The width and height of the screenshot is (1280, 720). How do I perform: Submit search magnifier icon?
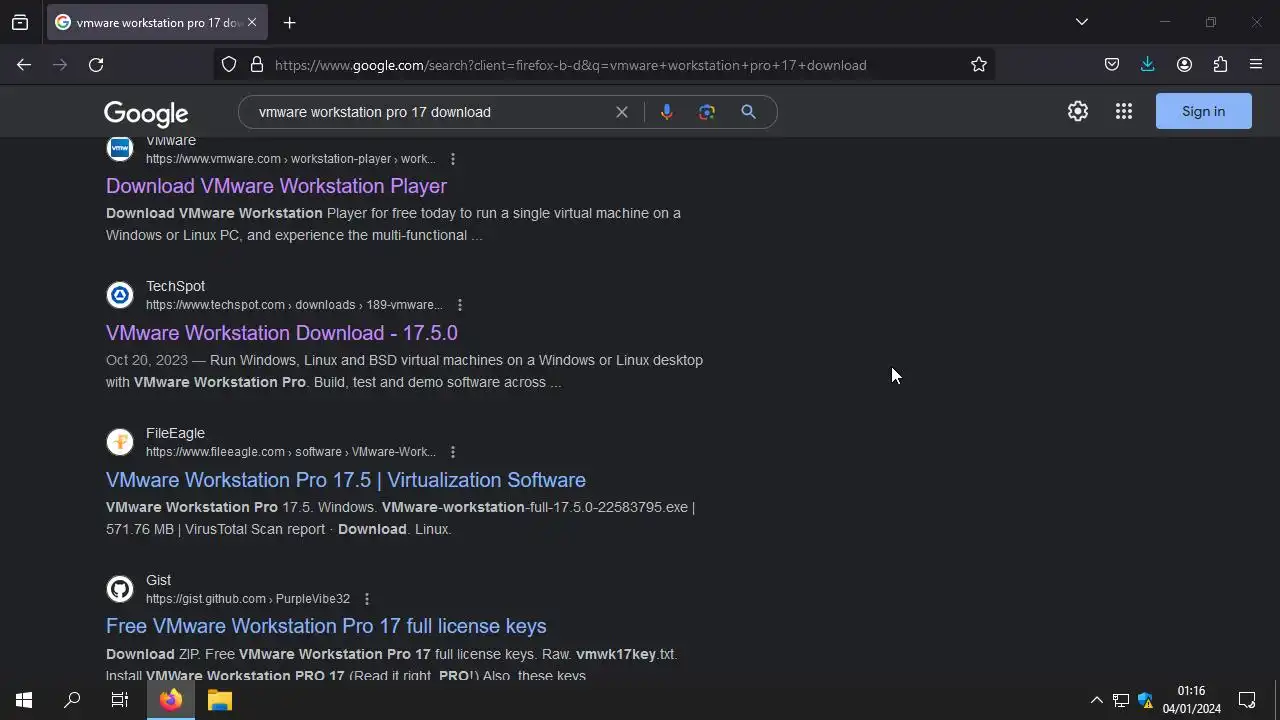[748, 112]
